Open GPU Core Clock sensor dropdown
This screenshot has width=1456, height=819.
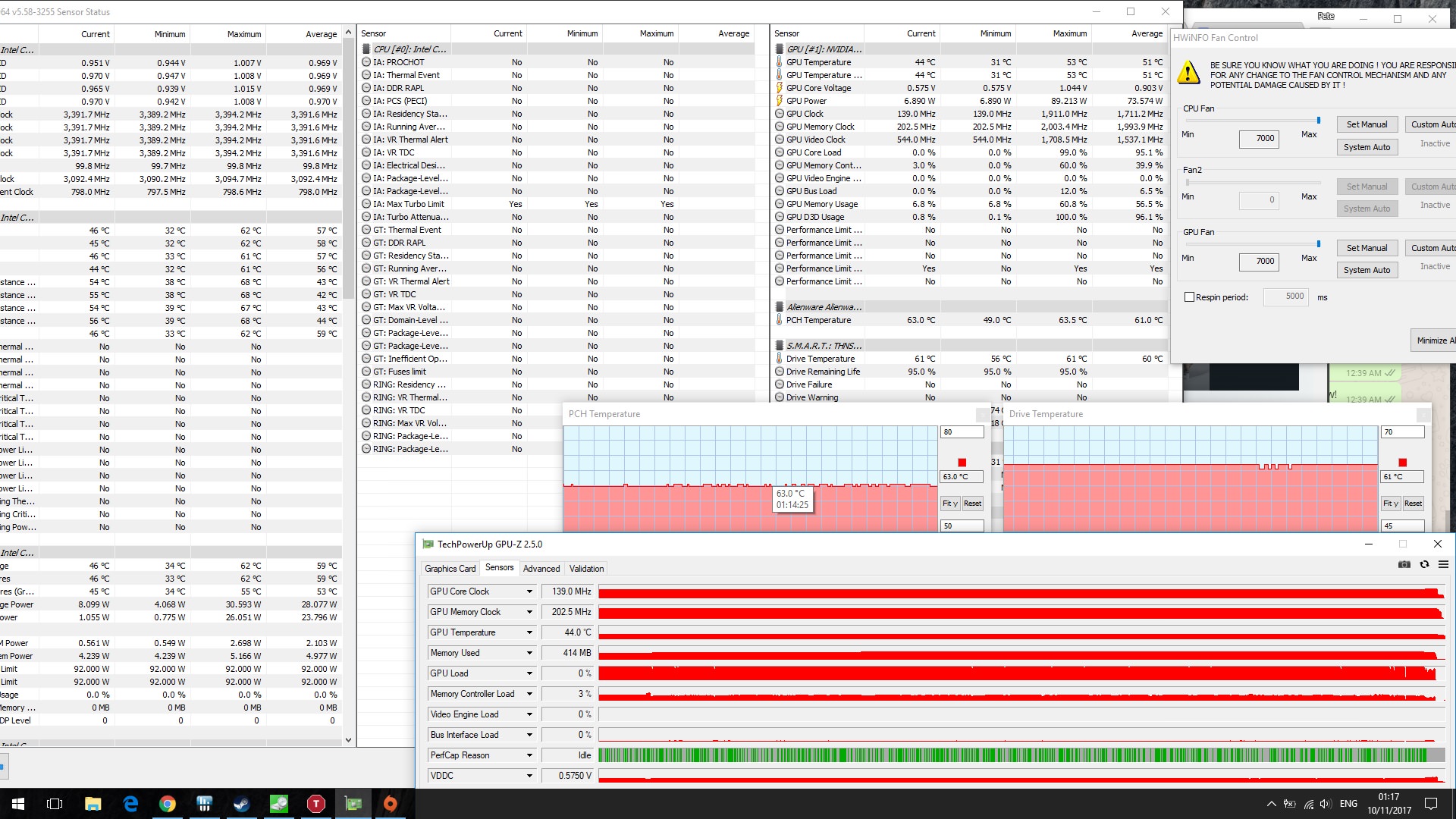529,591
